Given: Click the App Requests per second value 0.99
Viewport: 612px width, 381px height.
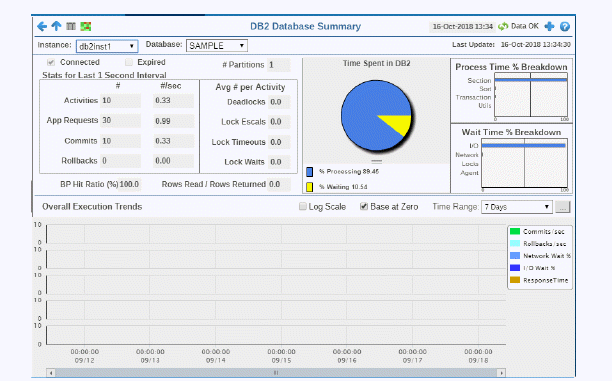Looking at the screenshot, I should point(174,121).
